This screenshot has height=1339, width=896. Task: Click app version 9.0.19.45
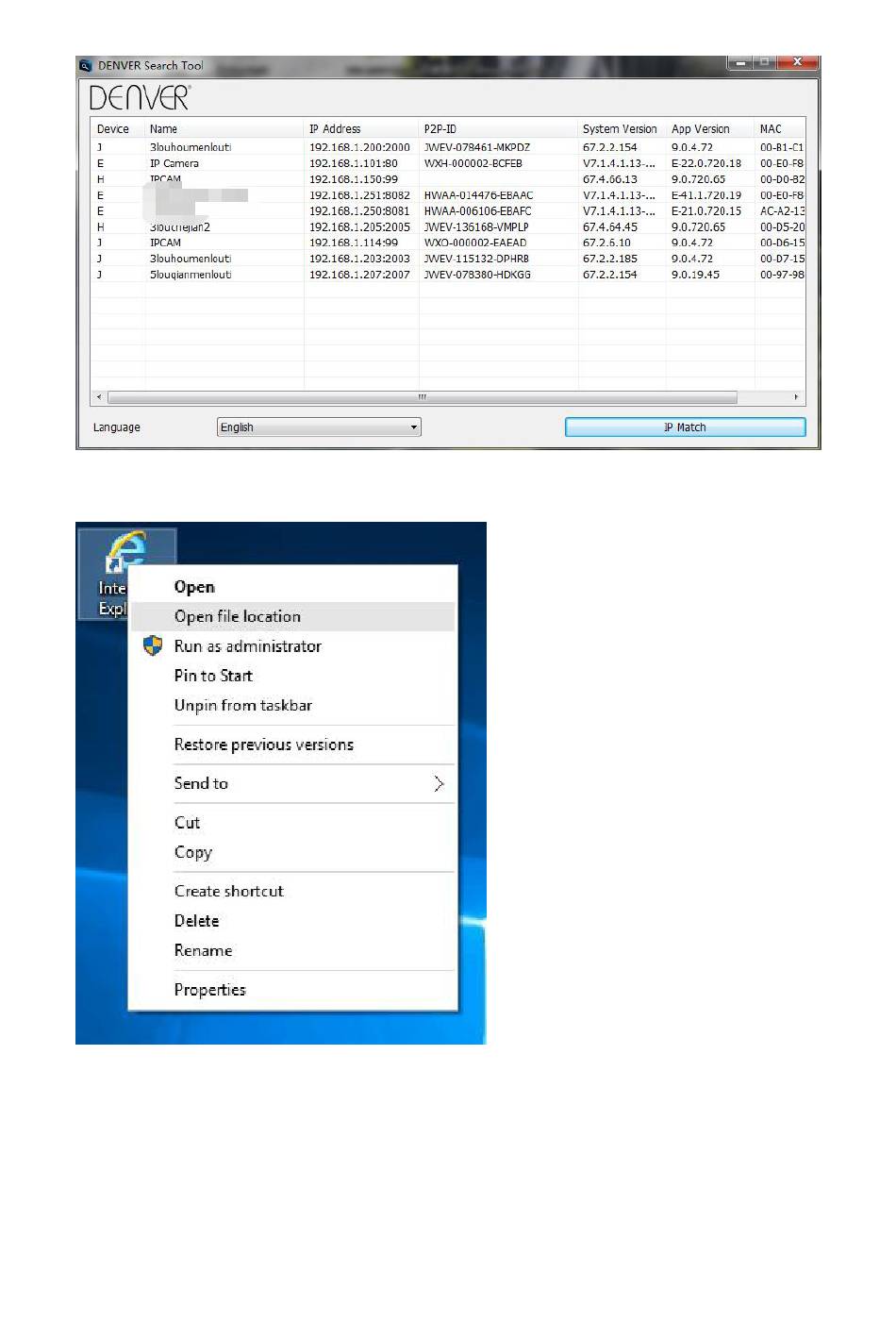(x=695, y=275)
